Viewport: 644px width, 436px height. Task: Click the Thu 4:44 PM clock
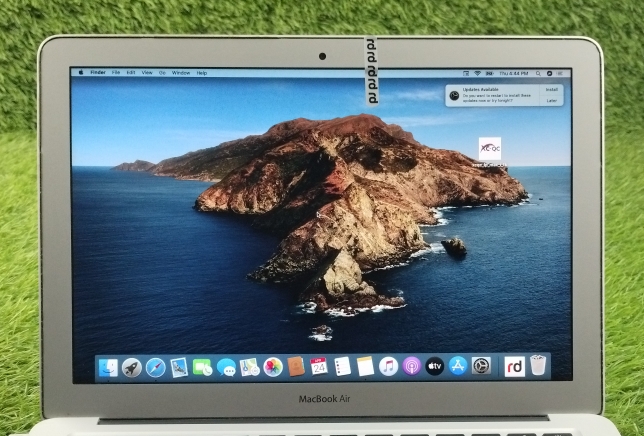click(x=513, y=73)
